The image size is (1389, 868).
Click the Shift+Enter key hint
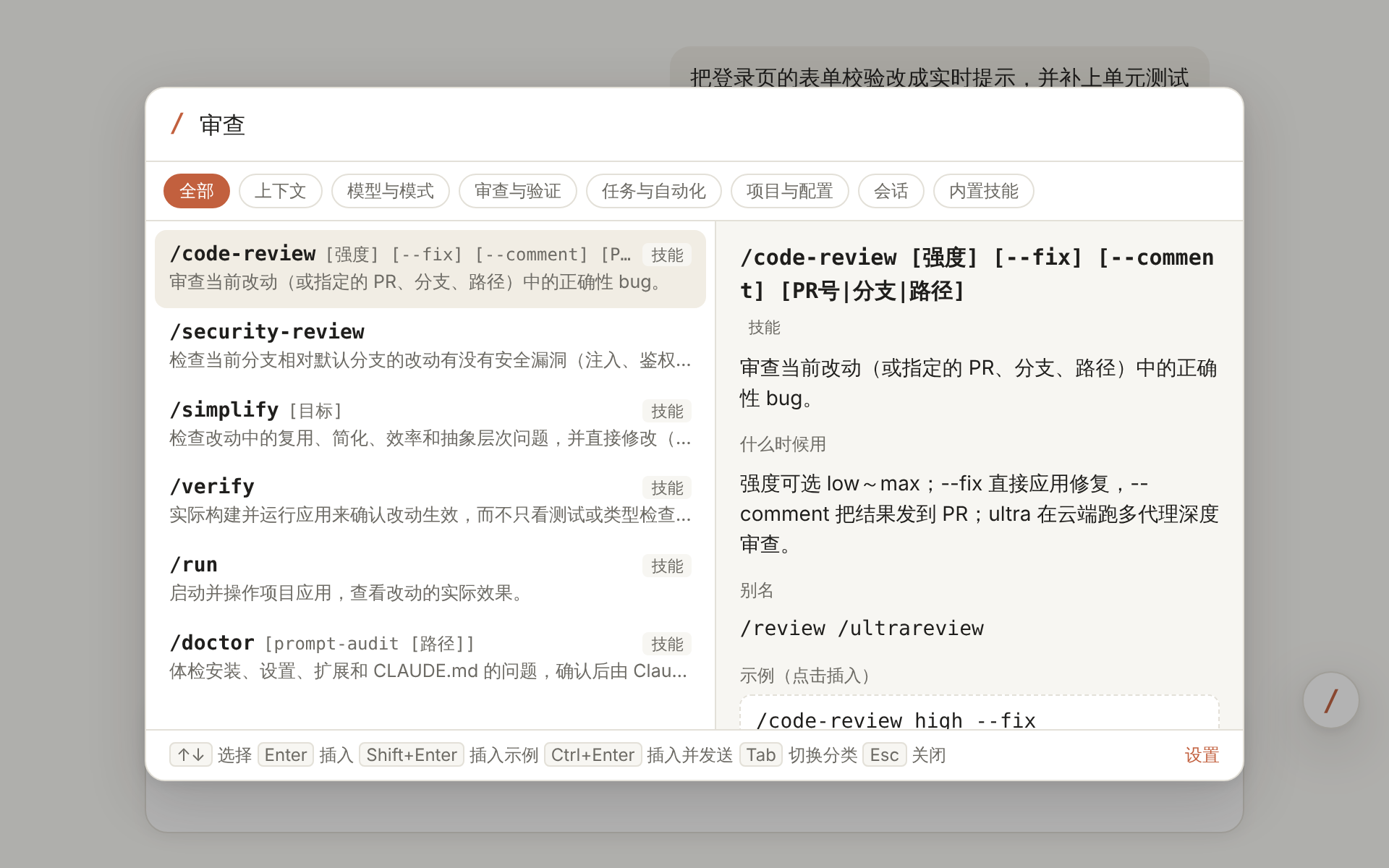coord(412,755)
